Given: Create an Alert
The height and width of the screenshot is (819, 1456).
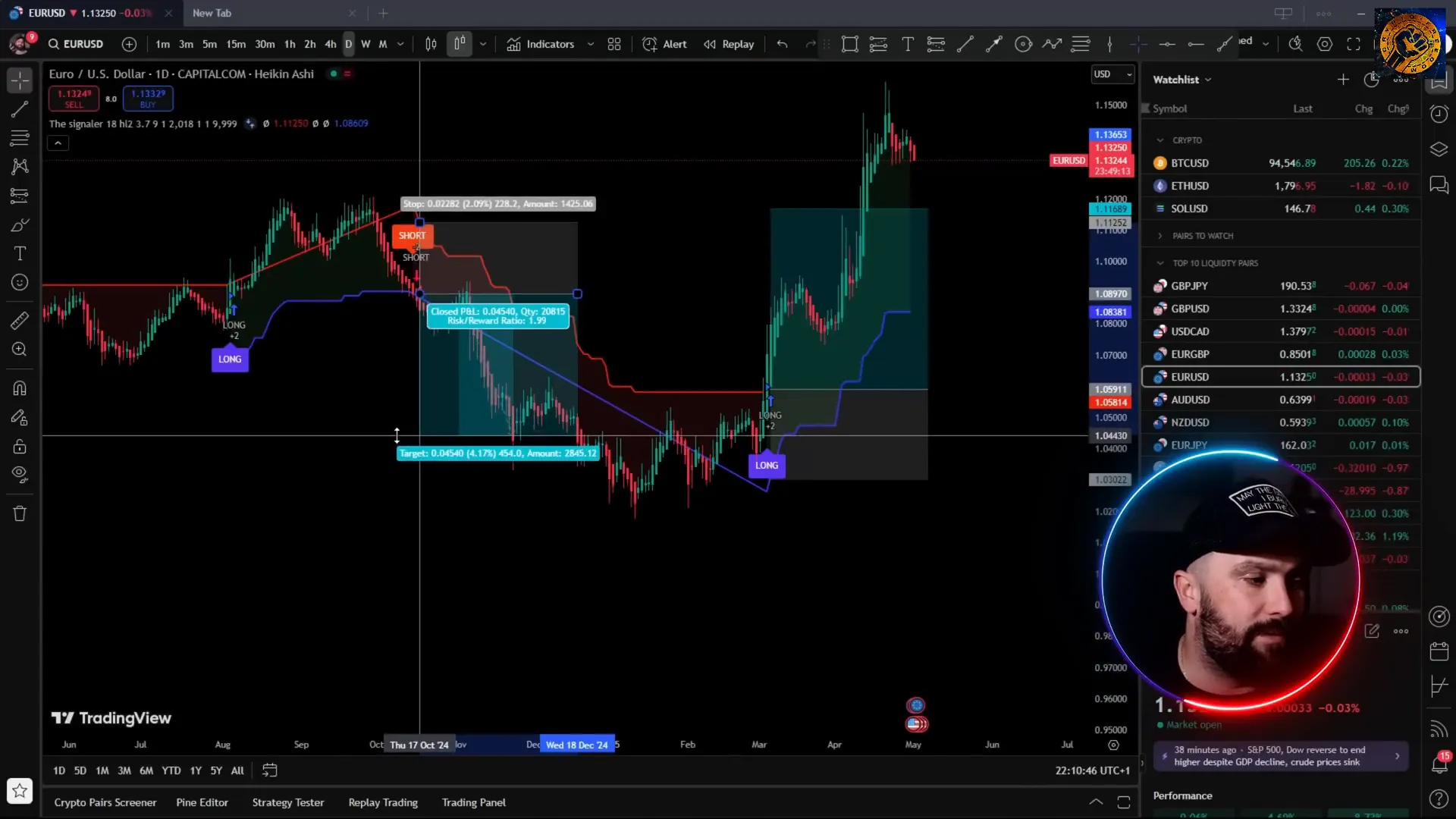Looking at the screenshot, I should pyautogui.click(x=664, y=44).
